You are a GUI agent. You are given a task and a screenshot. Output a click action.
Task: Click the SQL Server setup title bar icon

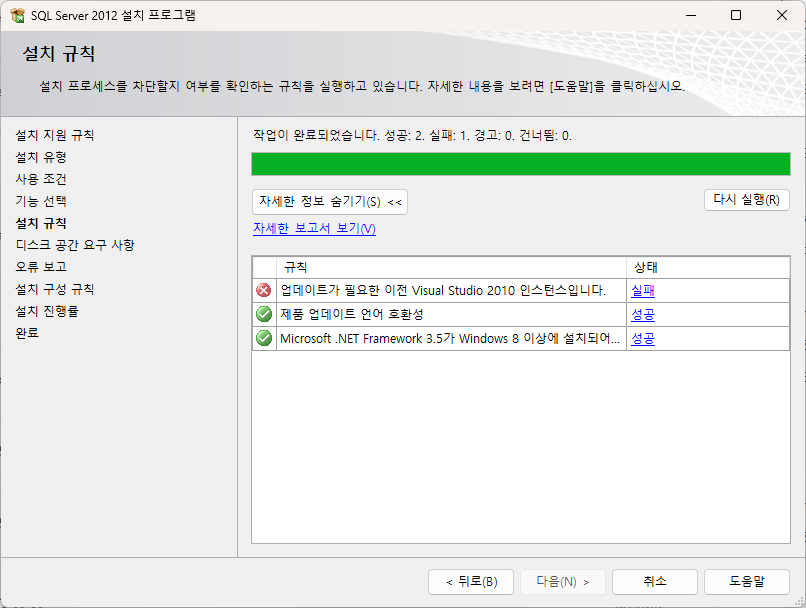[17, 15]
